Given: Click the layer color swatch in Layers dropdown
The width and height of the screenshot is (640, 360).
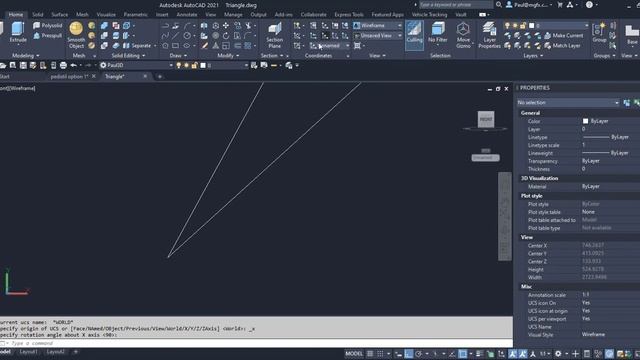Looking at the screenshot, I should [531, 25].
